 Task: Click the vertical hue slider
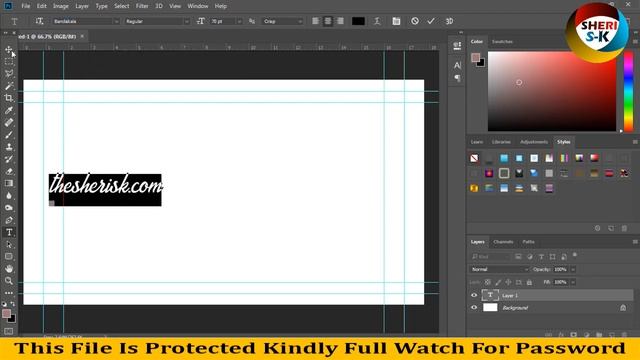tap(629, 91)
